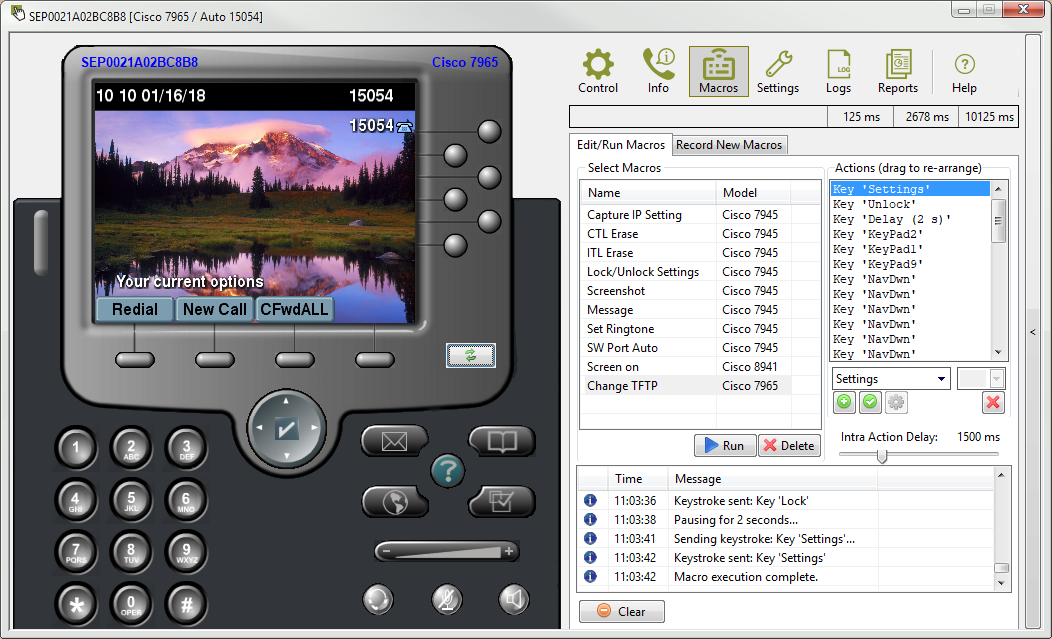
Task: Switch to Record New Macros tab
Action: 729,145
